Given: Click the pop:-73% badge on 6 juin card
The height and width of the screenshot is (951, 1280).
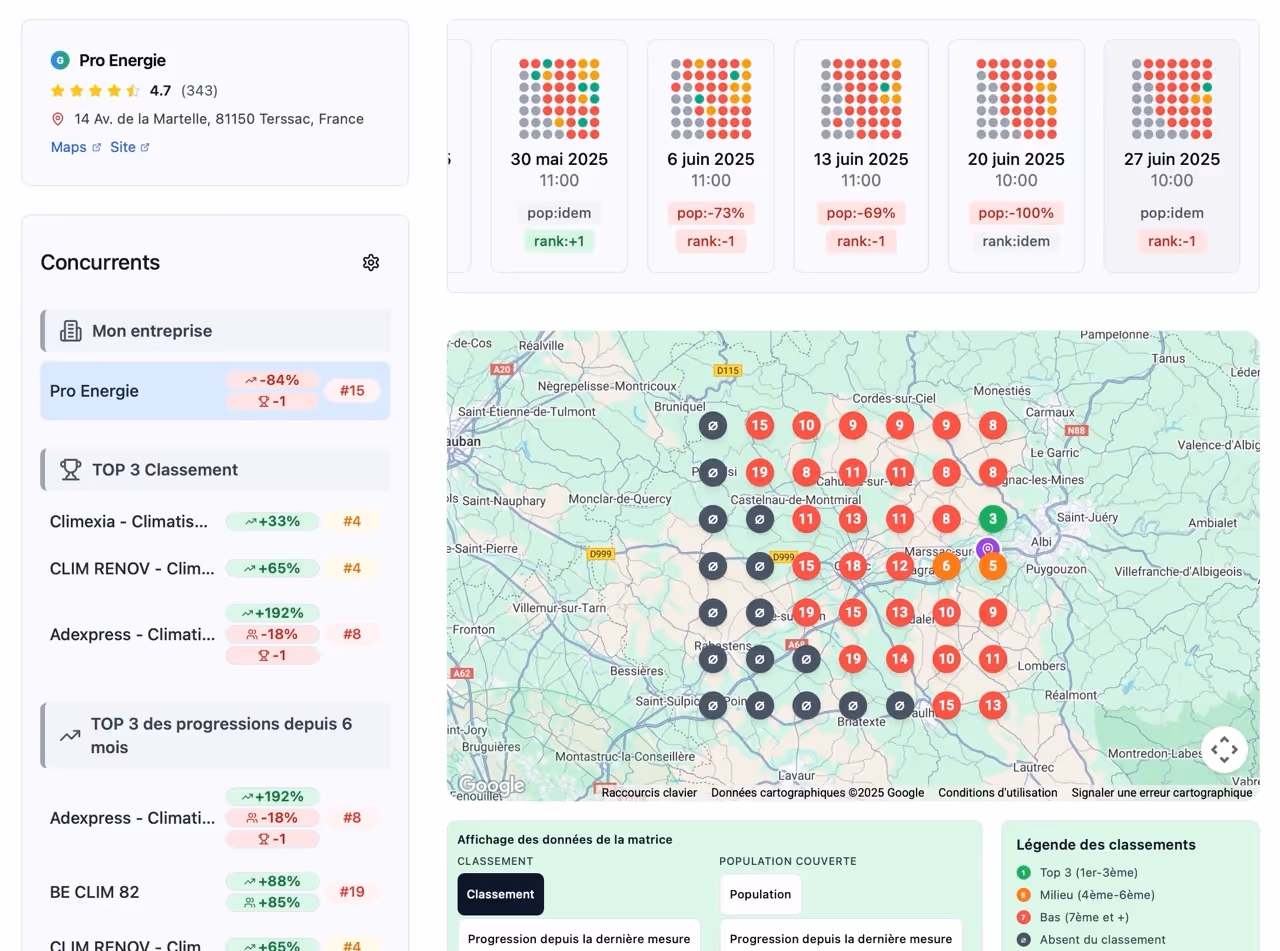Looking at the screenshot, I should [x=711, y=213].
